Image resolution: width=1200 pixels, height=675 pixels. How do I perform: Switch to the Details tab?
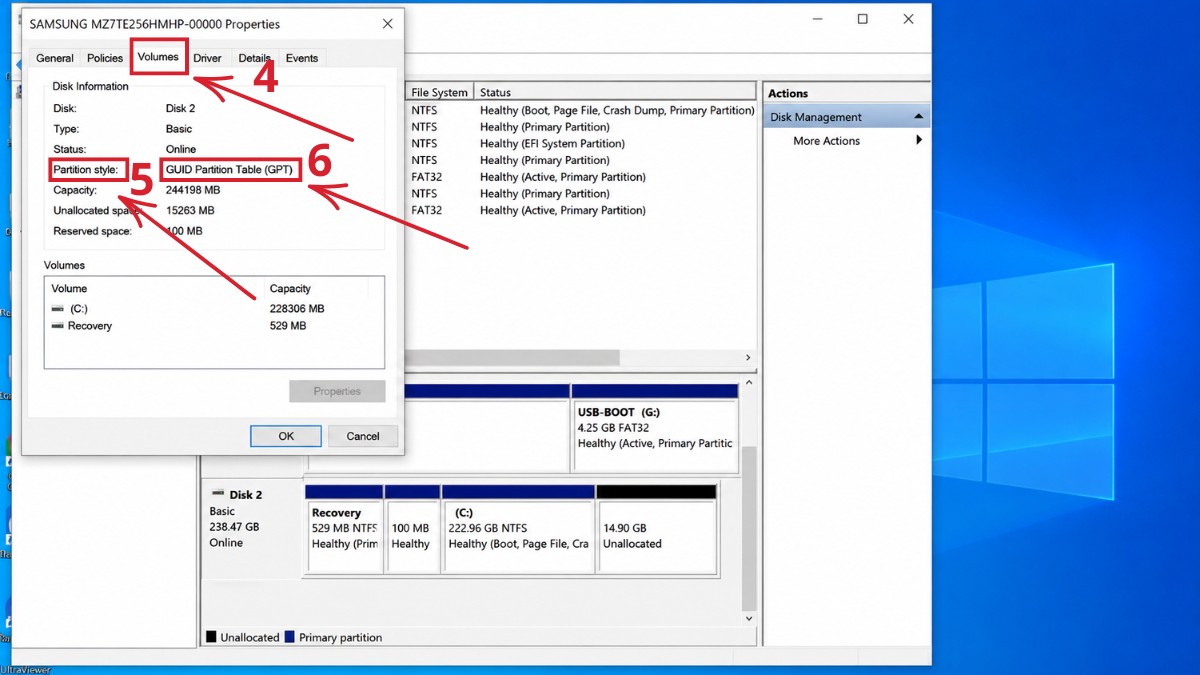[254, 58]
